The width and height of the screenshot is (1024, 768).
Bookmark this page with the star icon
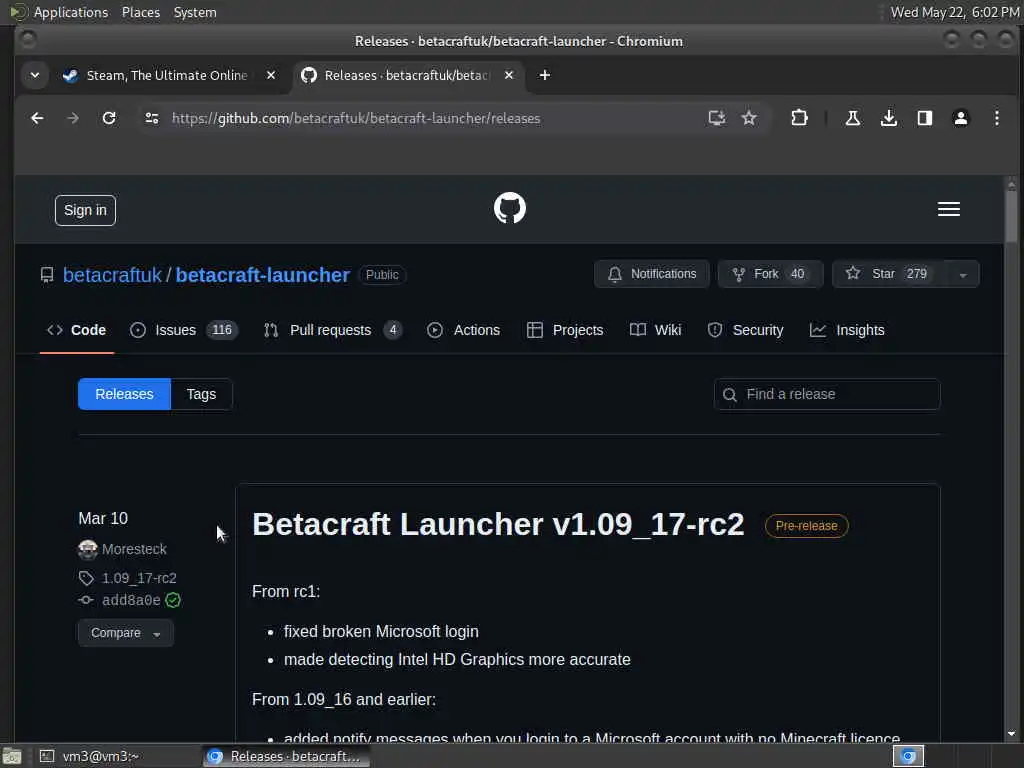pos(749,118)
